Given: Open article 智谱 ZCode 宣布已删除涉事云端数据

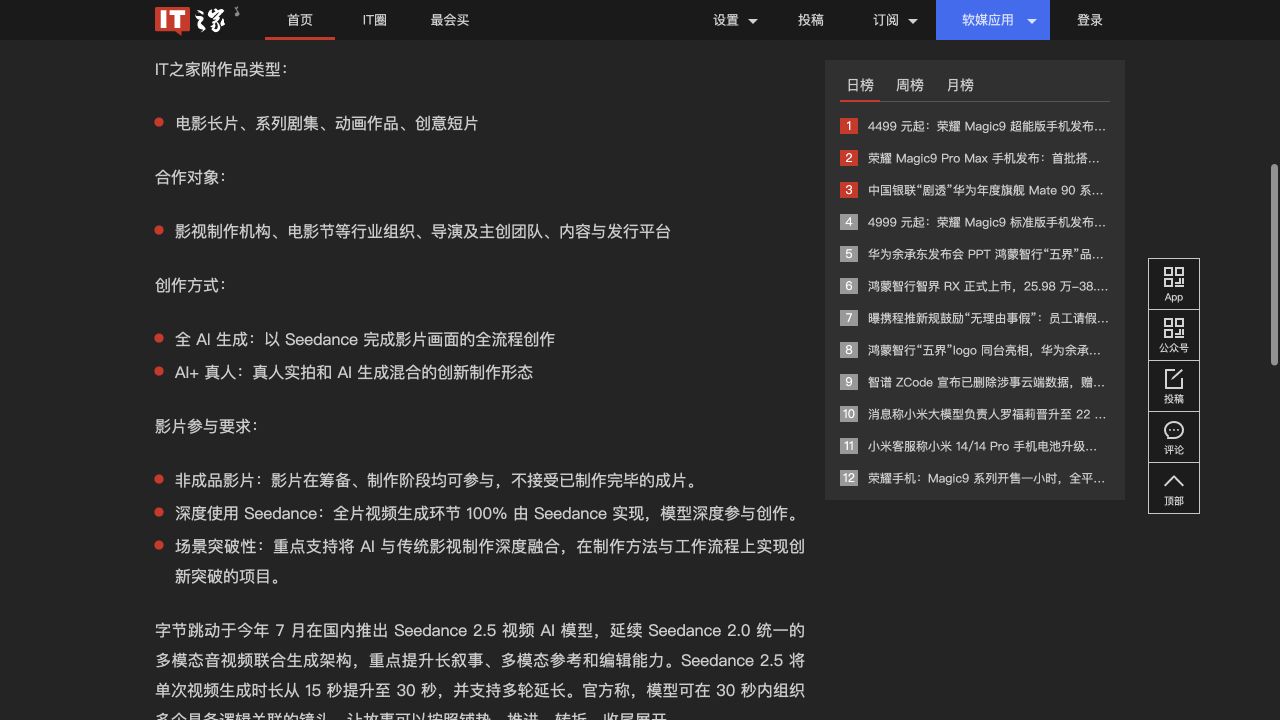Looking at the screenshot, I should click(987, 382).
